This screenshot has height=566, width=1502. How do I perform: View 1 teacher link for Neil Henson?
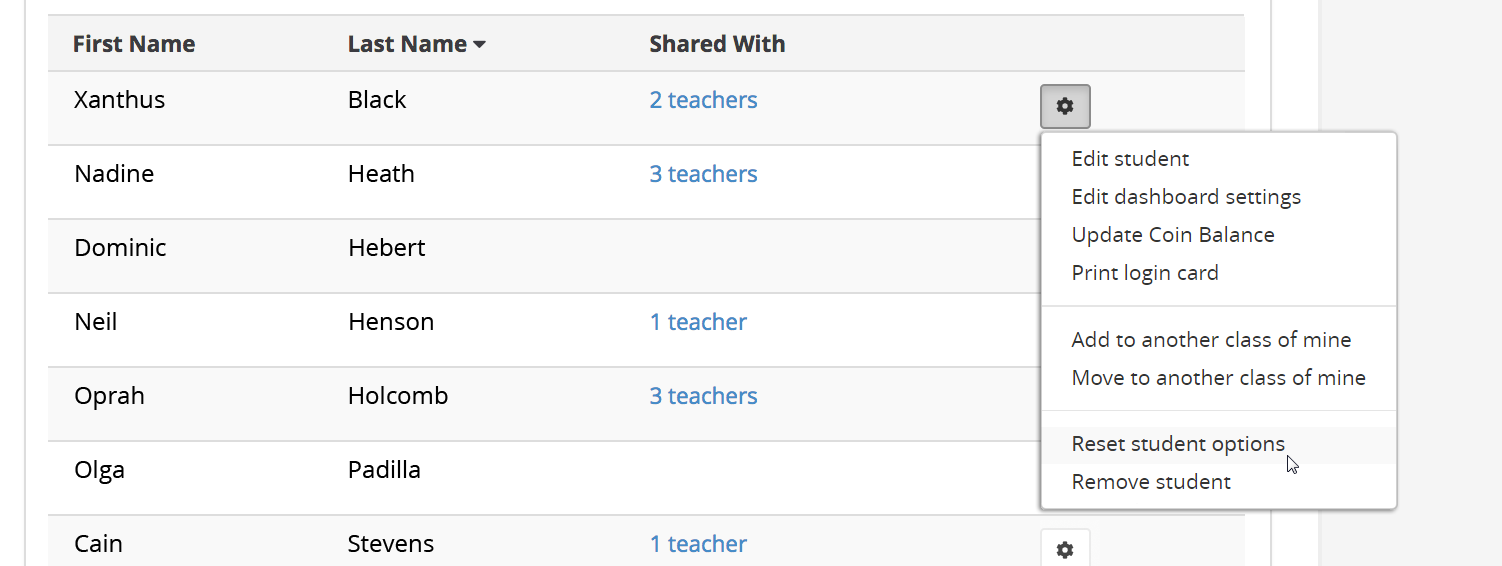(x=698, y=322)
